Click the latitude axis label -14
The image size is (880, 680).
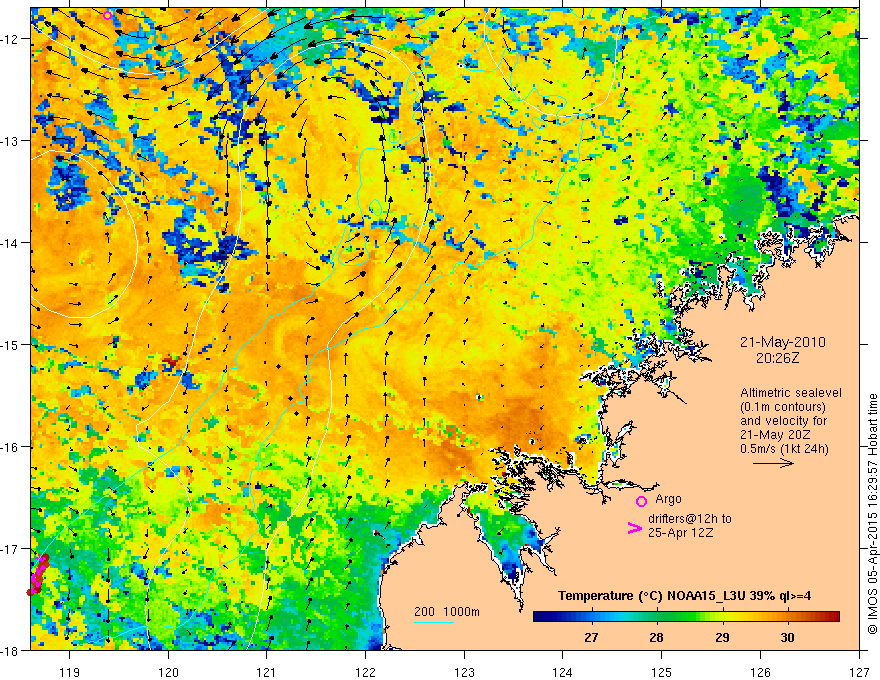pos(11,243)
